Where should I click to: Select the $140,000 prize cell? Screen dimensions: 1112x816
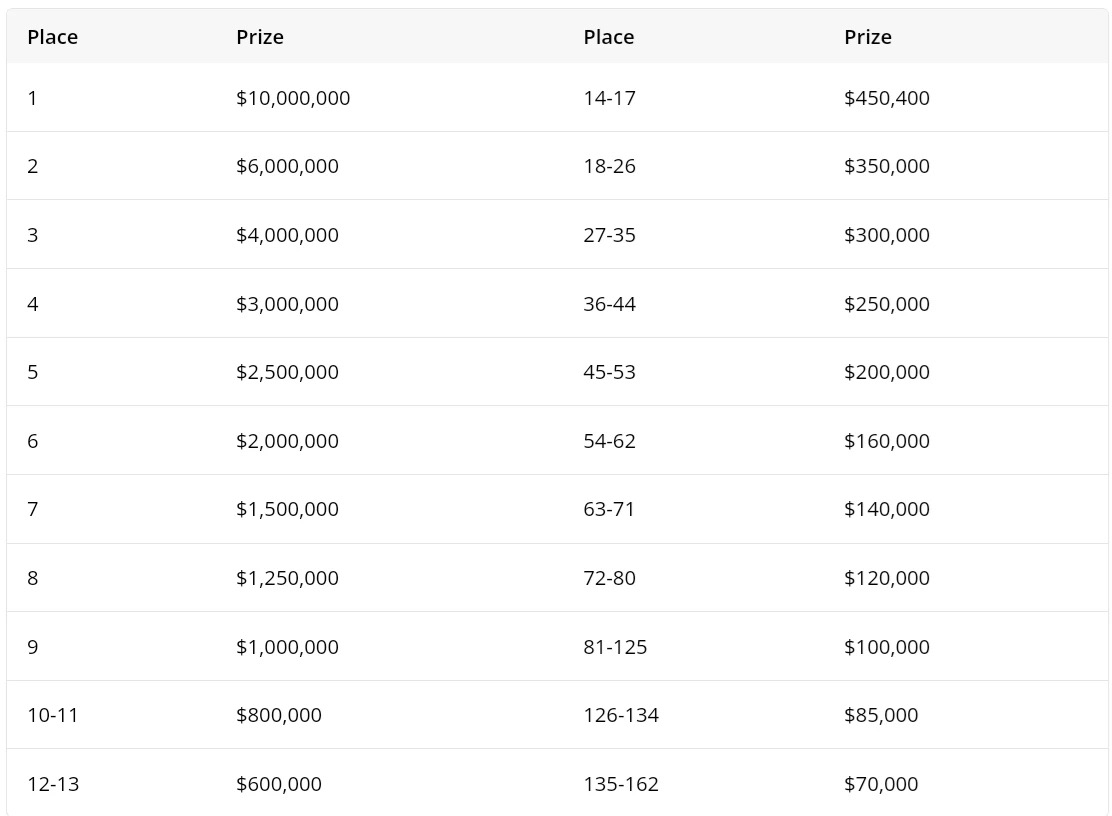[x=886, y=509]
